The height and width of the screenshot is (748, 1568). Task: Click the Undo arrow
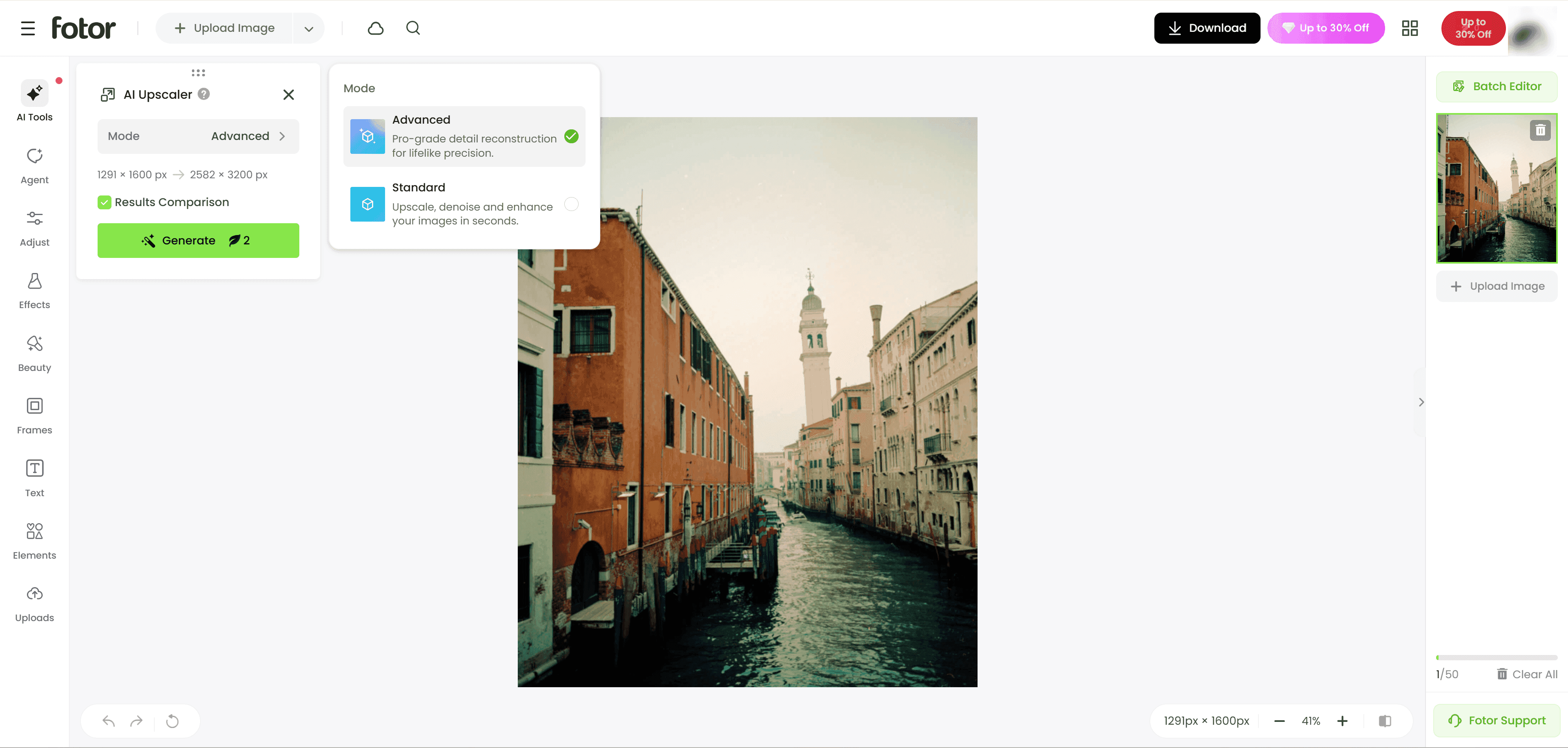pyautogui.click(x=109, y=721)
